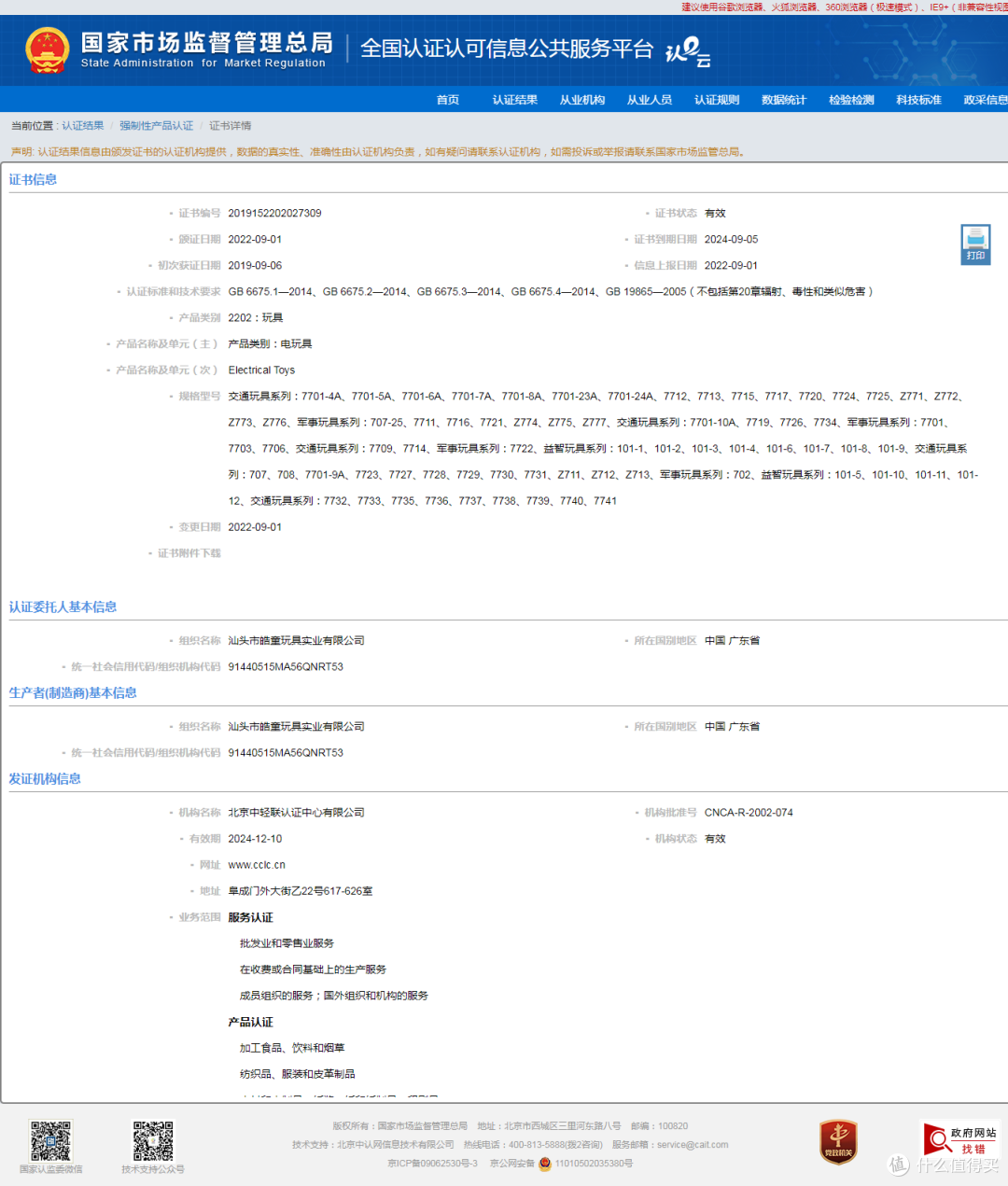Screen dimensions: 1008x1186
Task: Click the 产品认证 scope heading
Action: coord(250,1022)
